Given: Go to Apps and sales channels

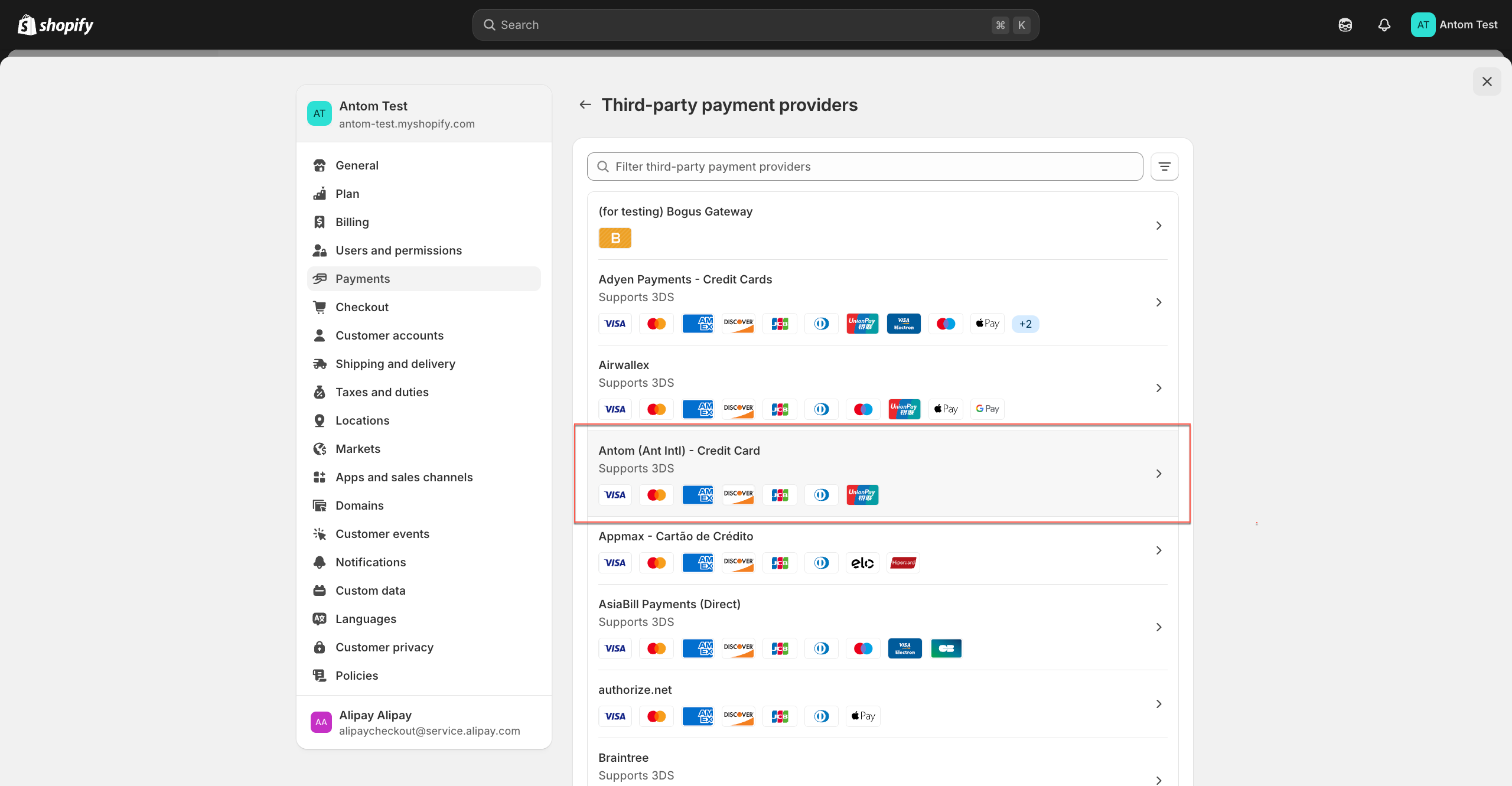Looking at the screenshot, I should (x=424, y=477).
